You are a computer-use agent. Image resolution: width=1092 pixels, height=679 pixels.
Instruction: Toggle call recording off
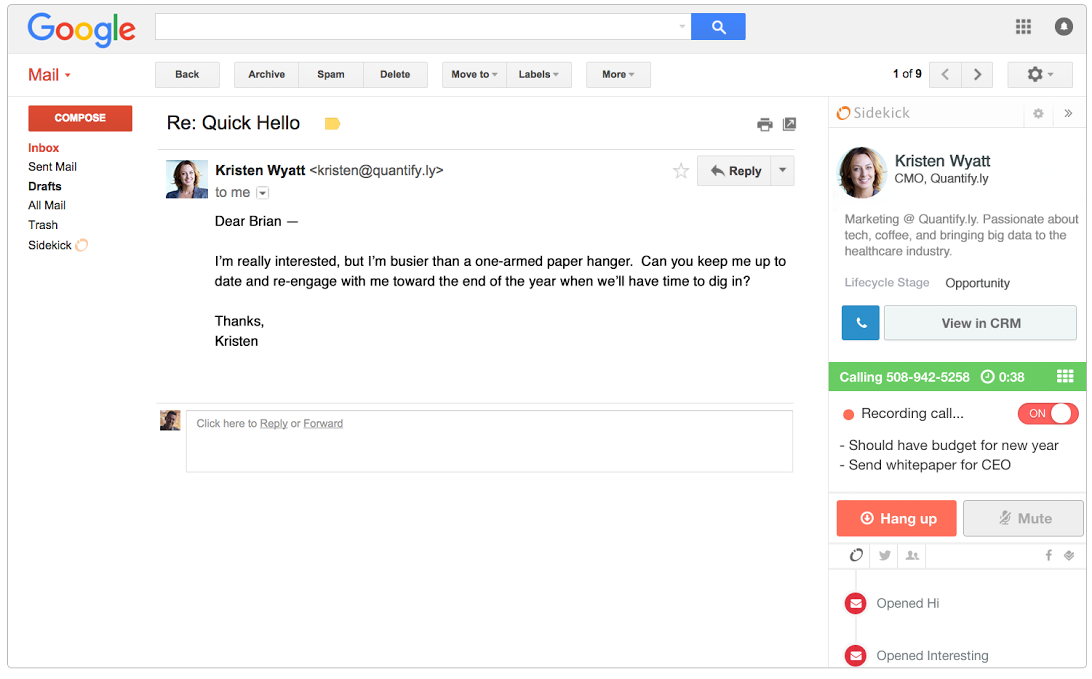click(x=1047, y=413)
